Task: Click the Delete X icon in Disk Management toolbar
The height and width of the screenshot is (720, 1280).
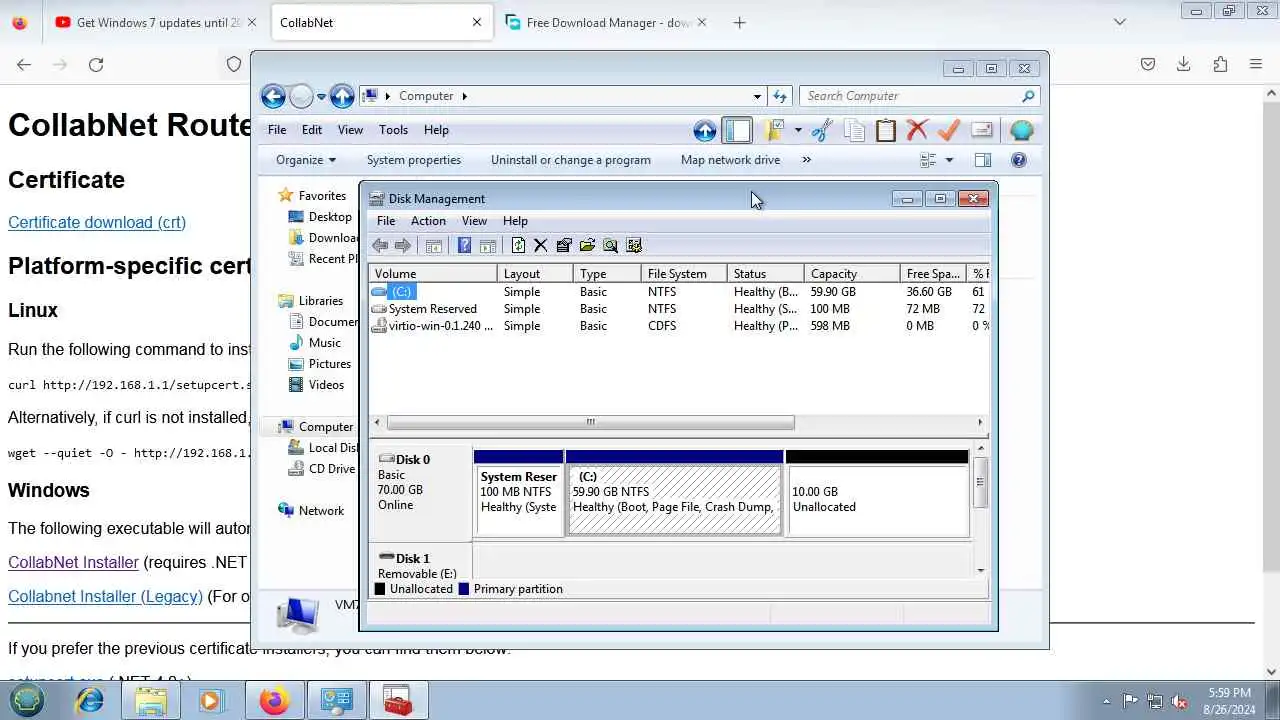Action: (x=541, y=245)
